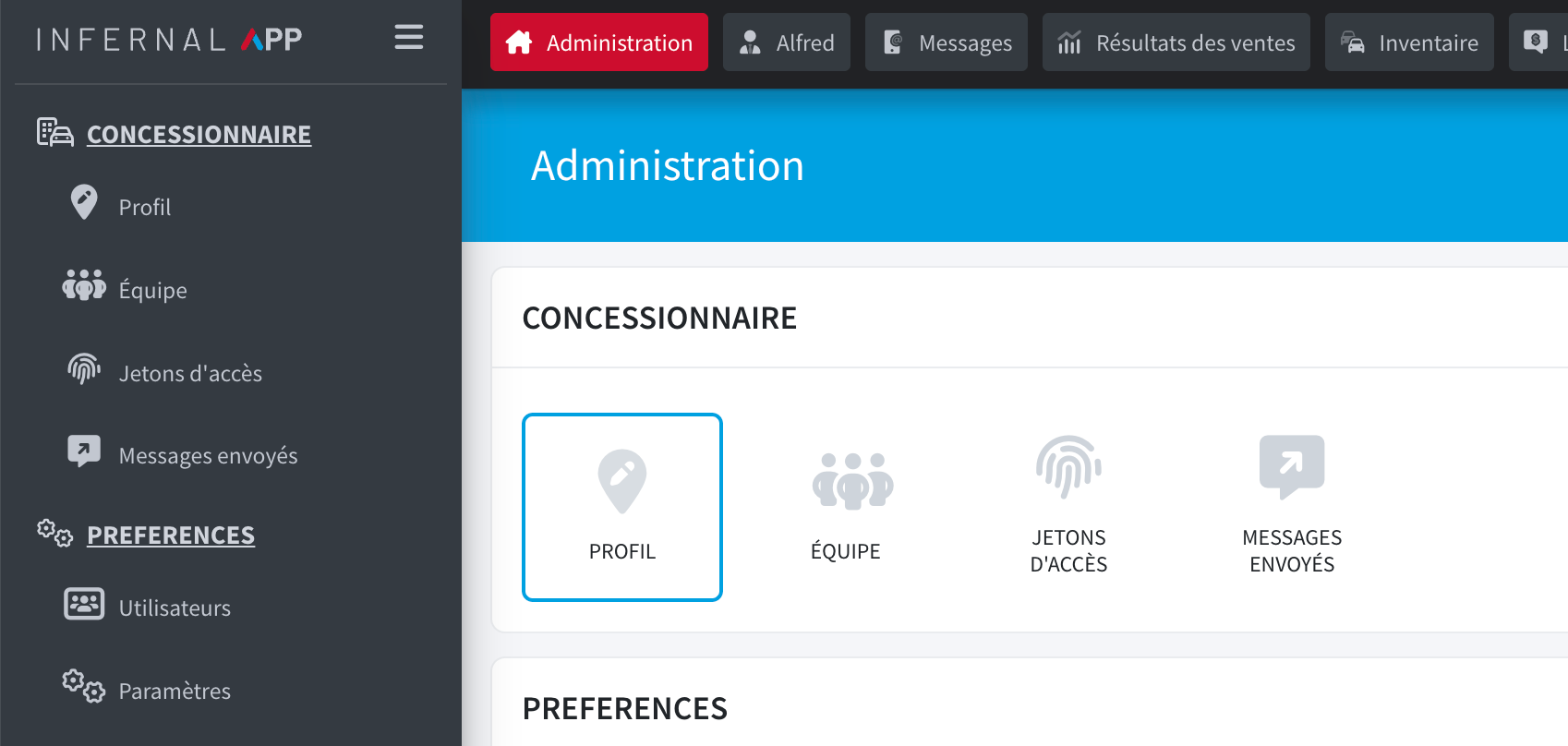The image size is (1568, 746).
Task: Click the dollar icon on the cut-off tab
Action: pyautogui.click(x=1536, y=42)
